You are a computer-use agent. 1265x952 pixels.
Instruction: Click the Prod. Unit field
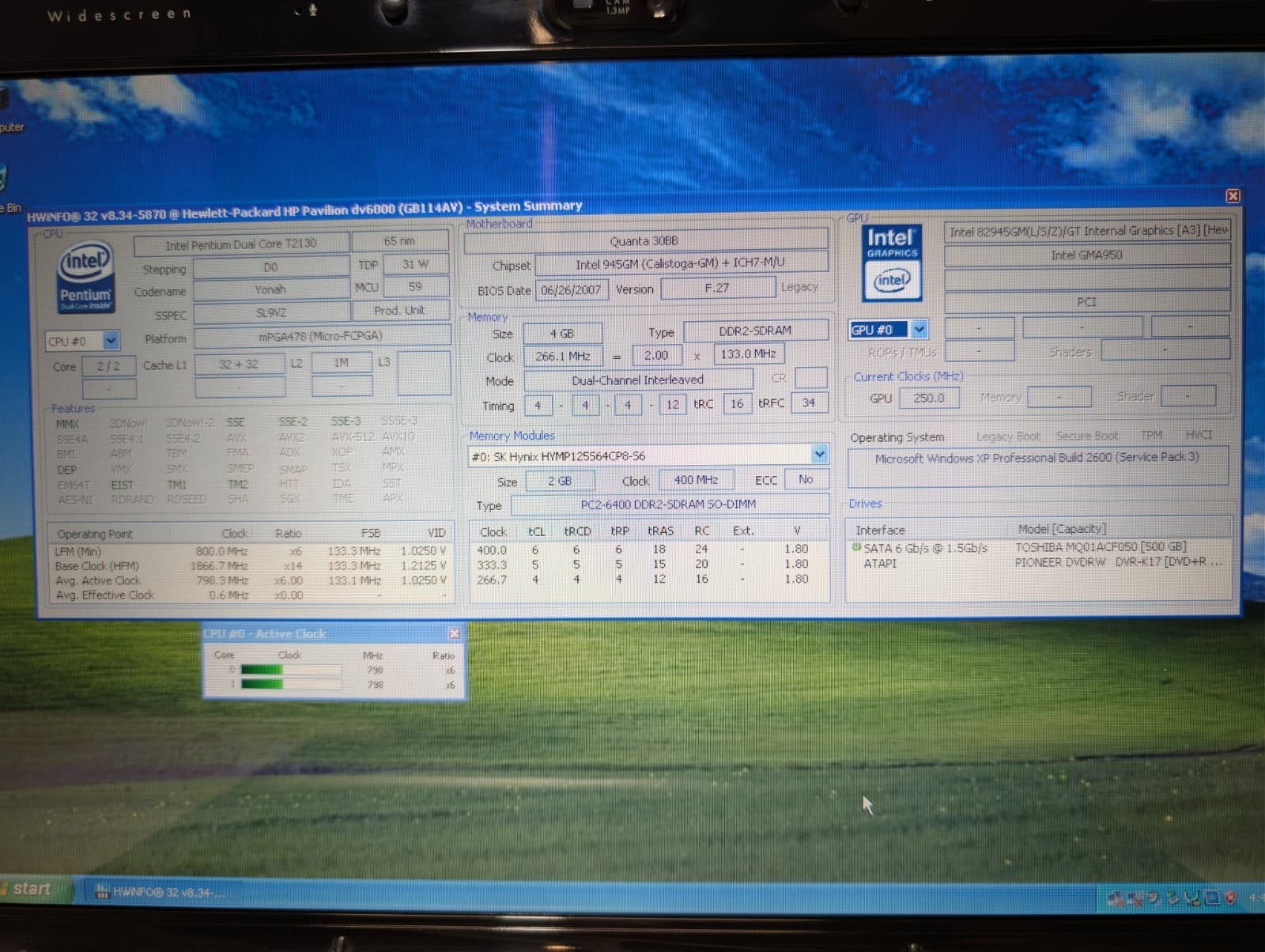[x=400, y=310]
